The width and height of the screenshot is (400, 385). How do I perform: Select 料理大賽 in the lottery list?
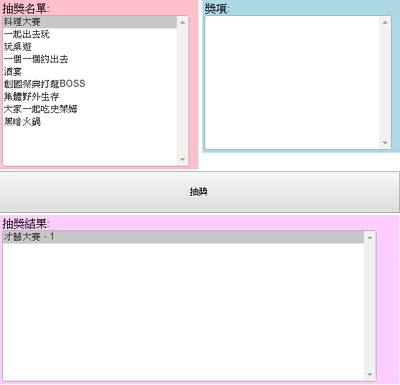pos(90,22)
